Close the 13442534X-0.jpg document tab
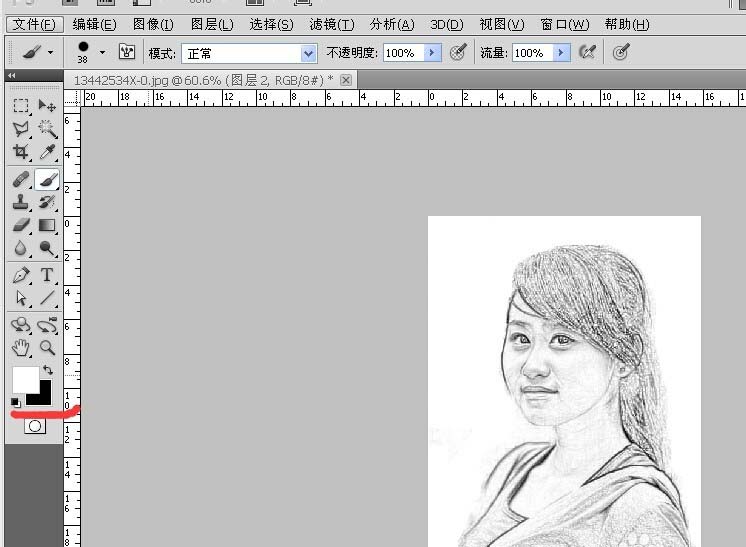746x547 pixels. [346, 80]
